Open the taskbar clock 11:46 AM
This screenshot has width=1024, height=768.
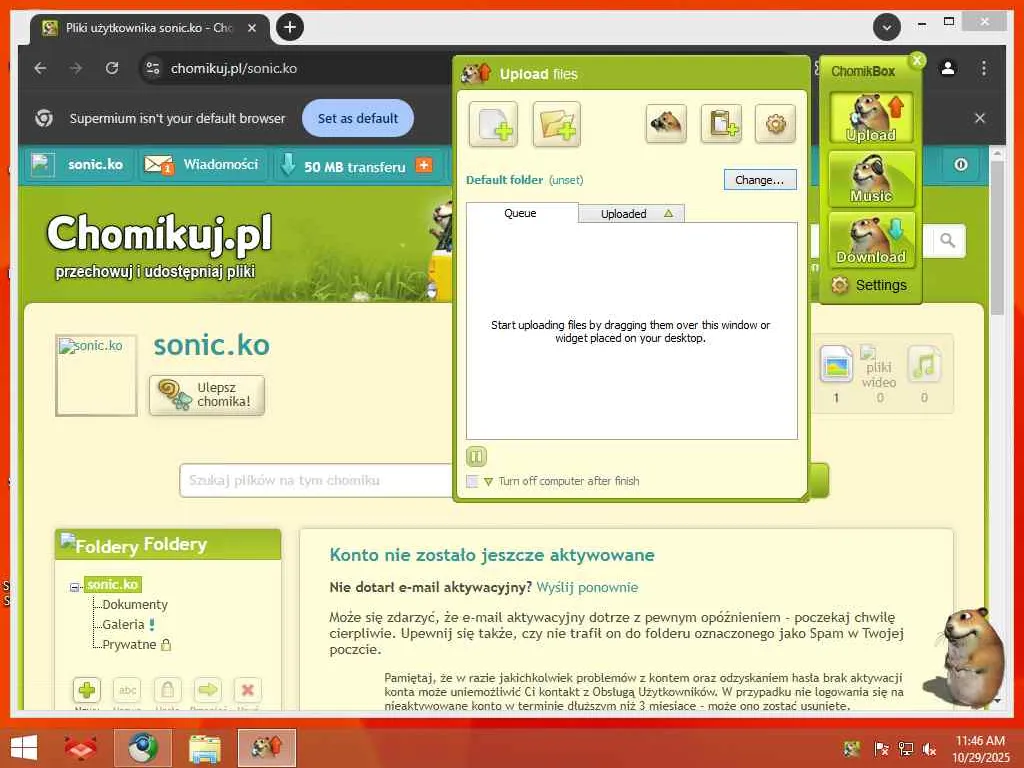[980, 749]
